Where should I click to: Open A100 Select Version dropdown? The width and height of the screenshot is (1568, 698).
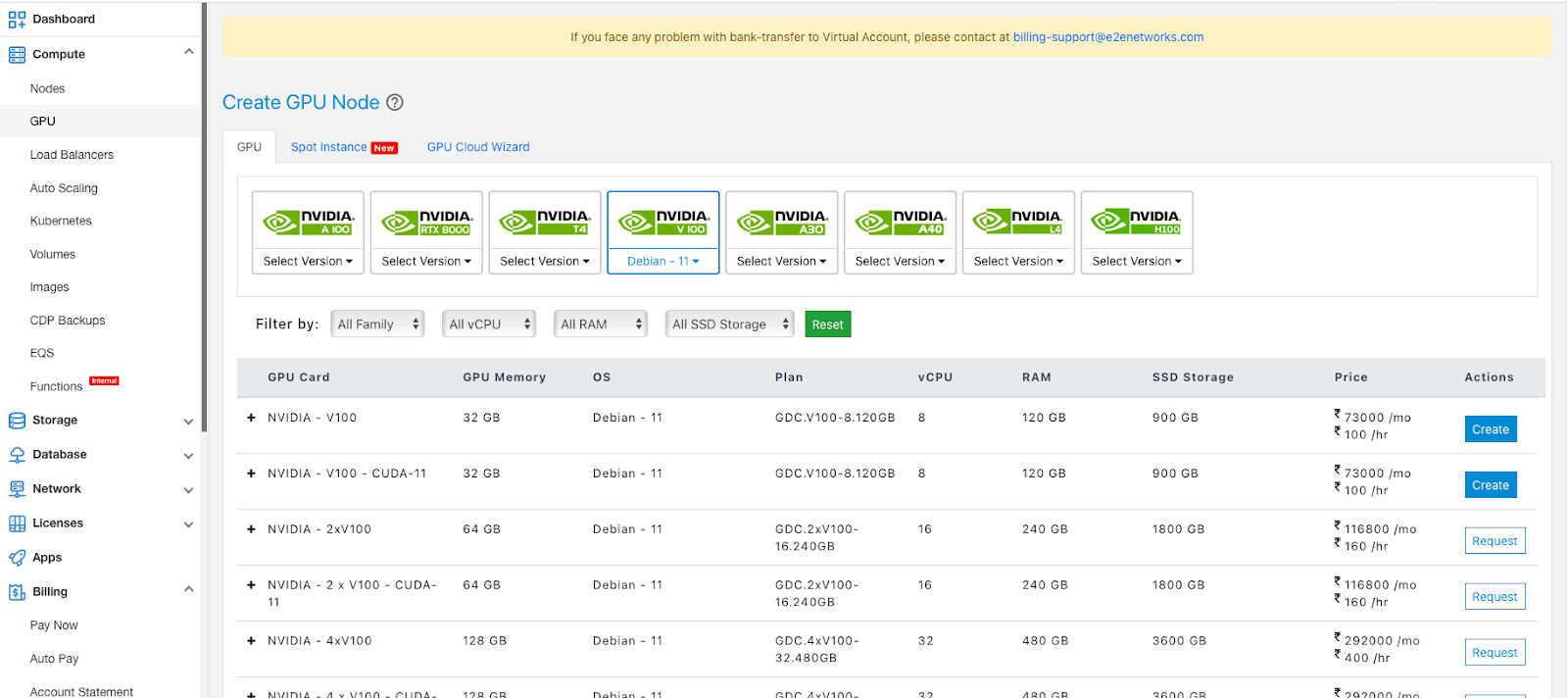point(308,262)
